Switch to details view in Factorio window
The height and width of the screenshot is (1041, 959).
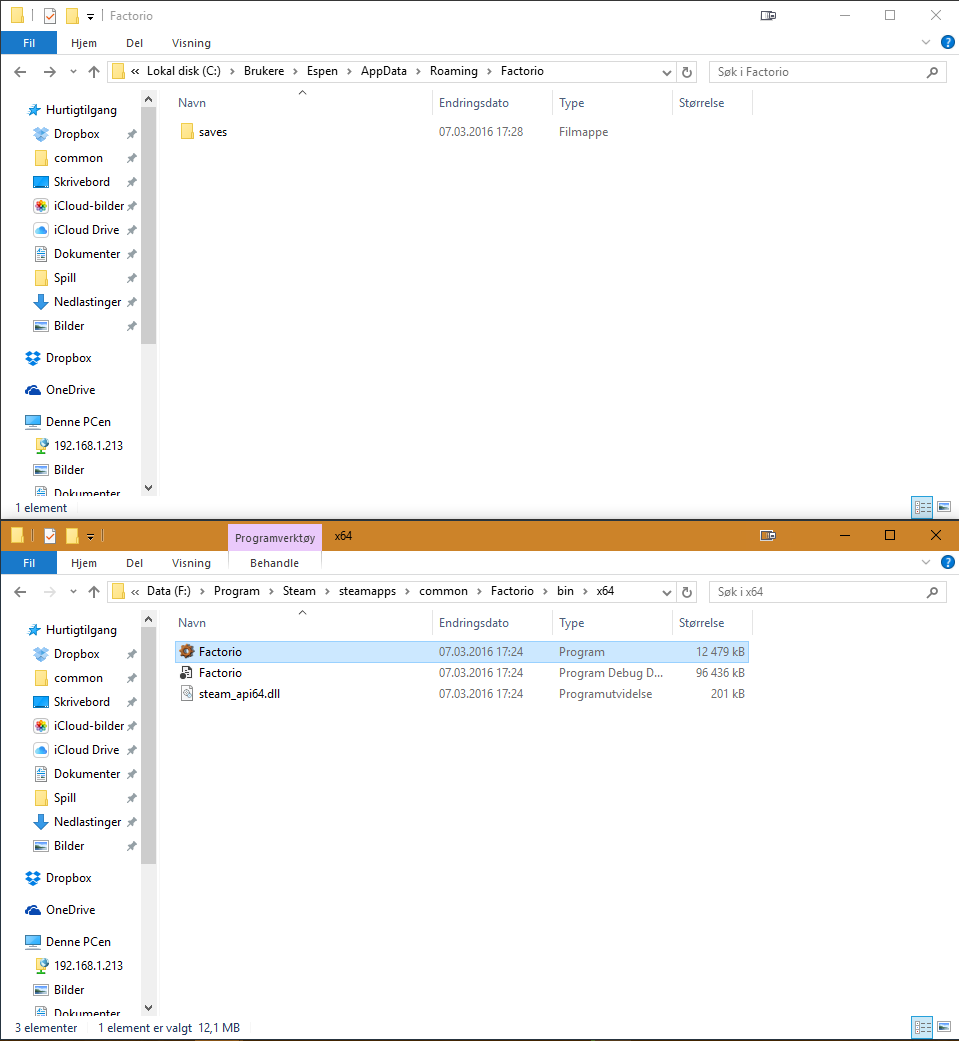[x=922, y=508]
